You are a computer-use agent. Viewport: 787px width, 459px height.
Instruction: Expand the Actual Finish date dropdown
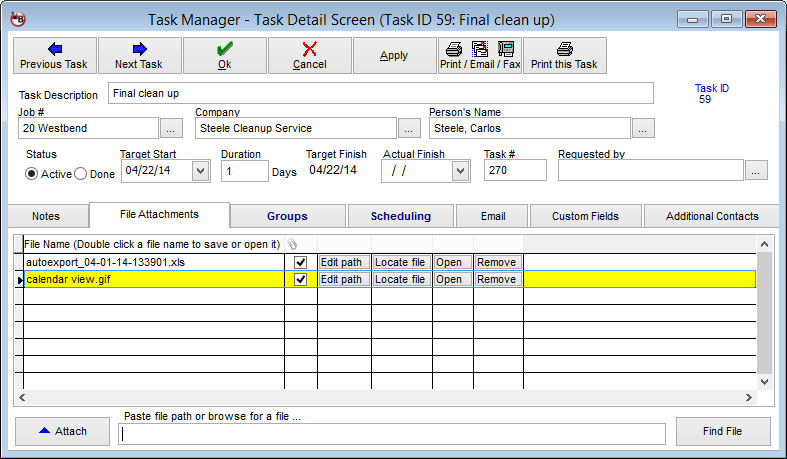tap(460, 171)
